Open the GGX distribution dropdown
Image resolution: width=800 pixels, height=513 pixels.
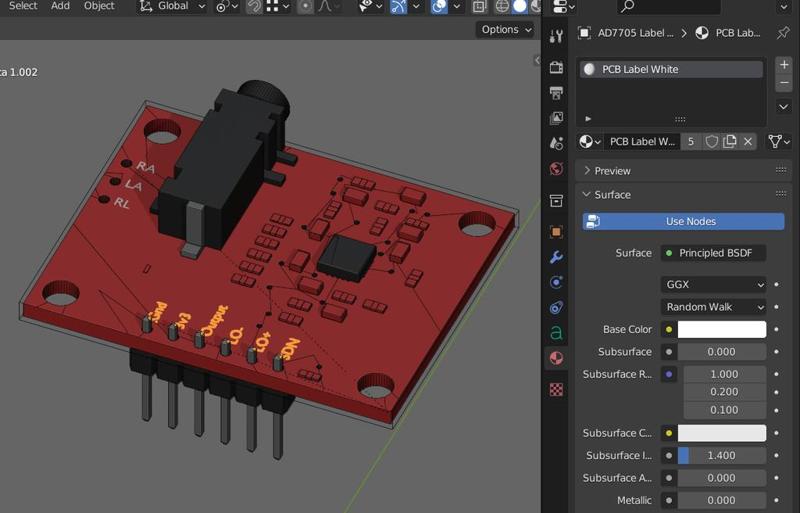point(713,285)
